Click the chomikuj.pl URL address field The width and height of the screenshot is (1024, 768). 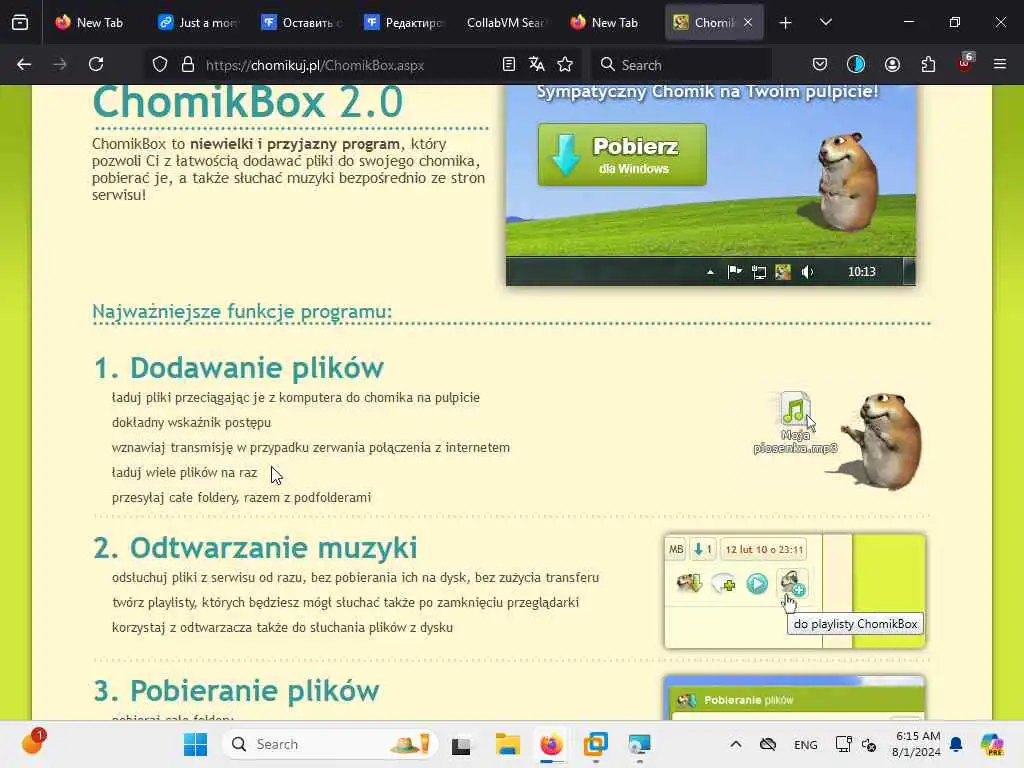tap(315, 65)
